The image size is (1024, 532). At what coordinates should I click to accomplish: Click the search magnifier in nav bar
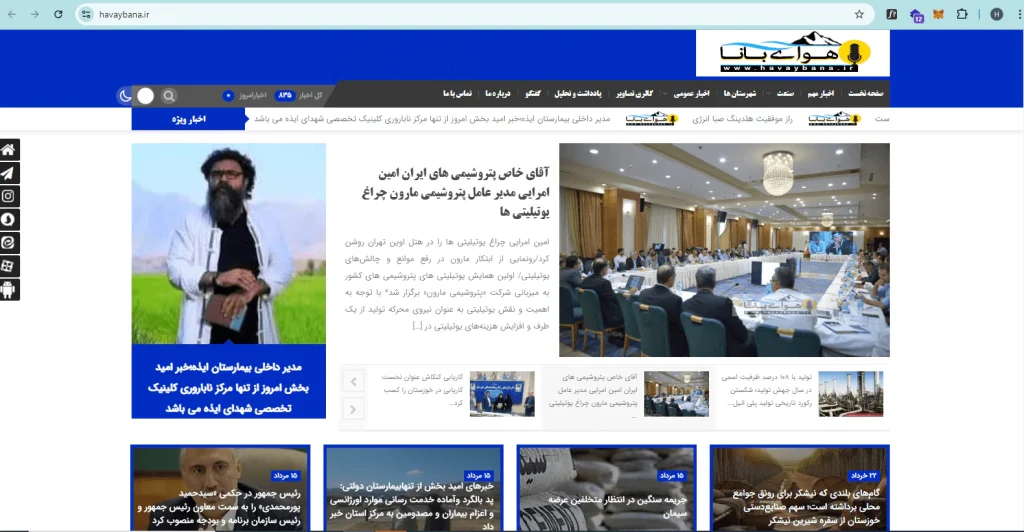[x=169, y=95]
